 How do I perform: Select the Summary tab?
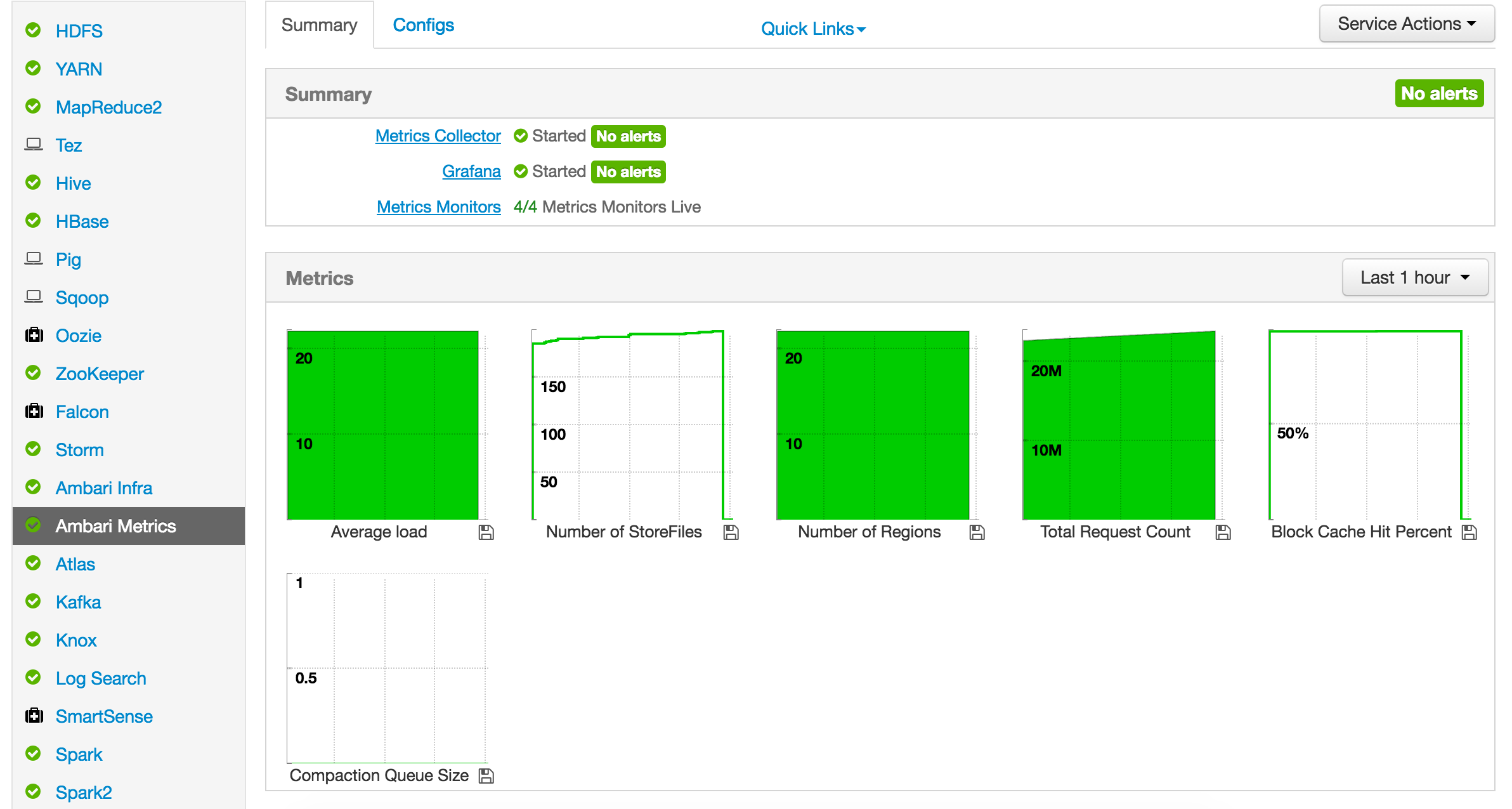(x=319, y=25)
